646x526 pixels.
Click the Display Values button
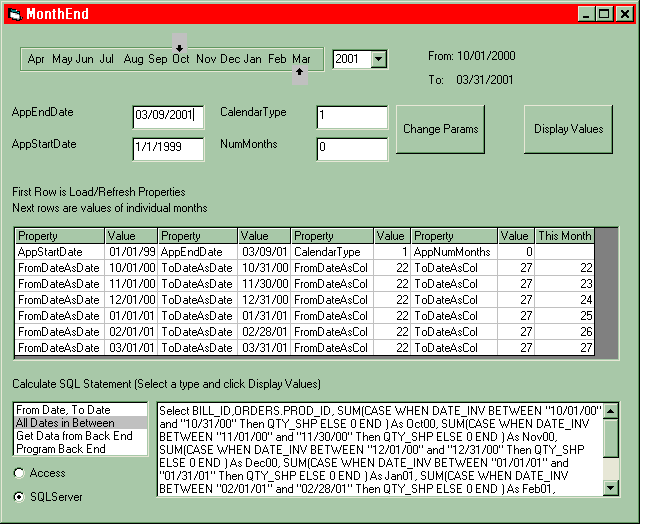569,129
